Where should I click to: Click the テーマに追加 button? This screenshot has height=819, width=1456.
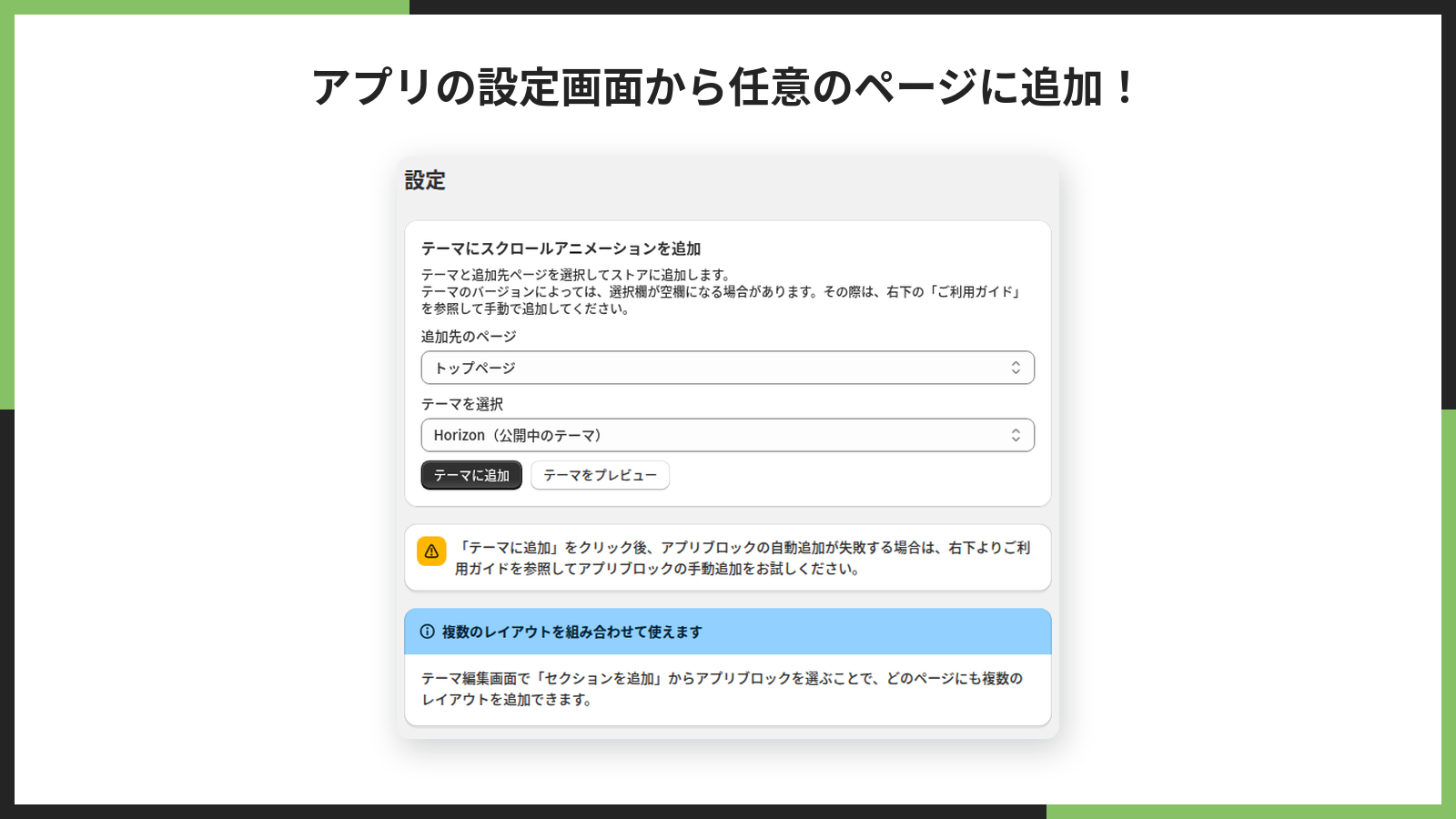coord(471,475)
